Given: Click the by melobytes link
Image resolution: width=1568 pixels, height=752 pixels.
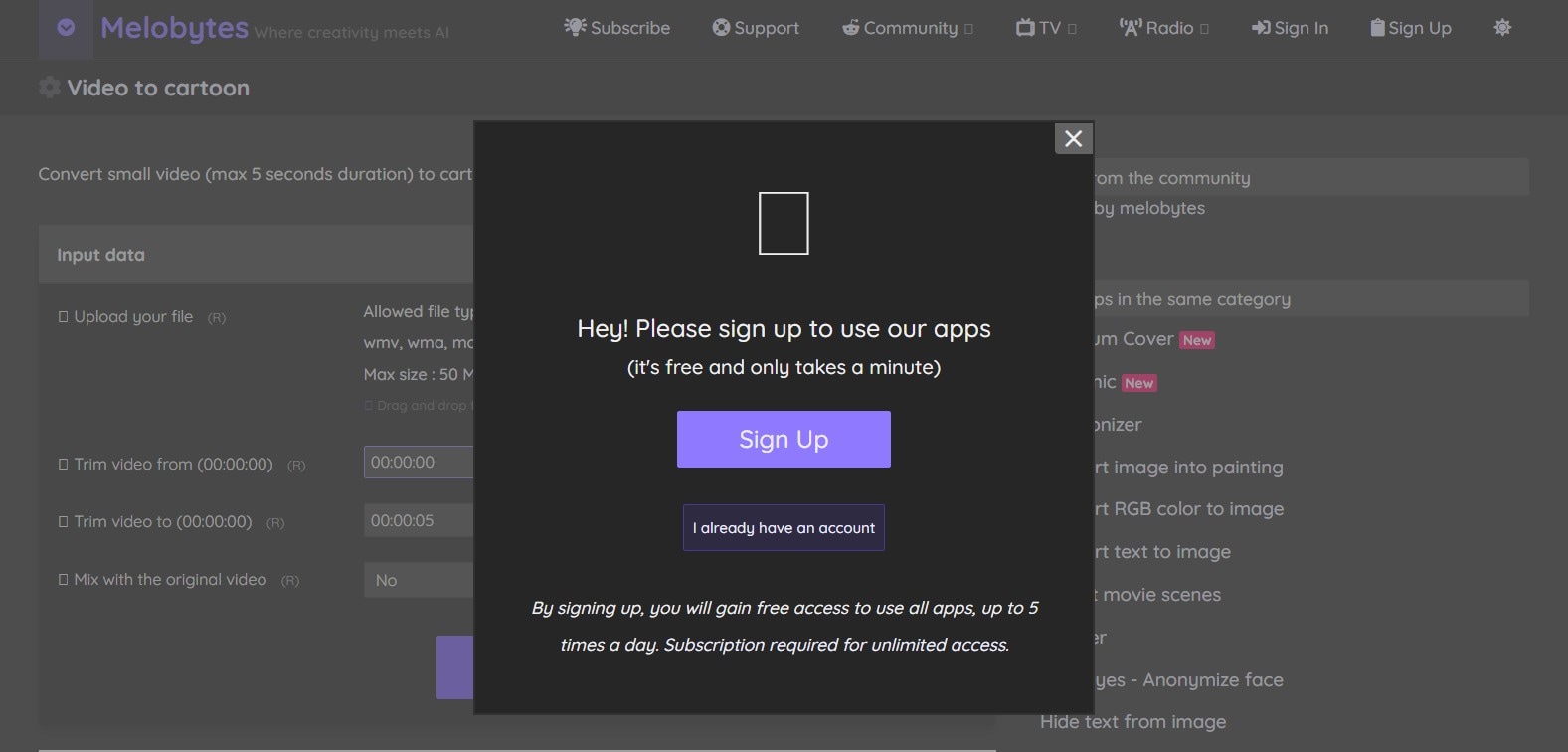Looking at the screenshot, I should tap(1149, 208).
